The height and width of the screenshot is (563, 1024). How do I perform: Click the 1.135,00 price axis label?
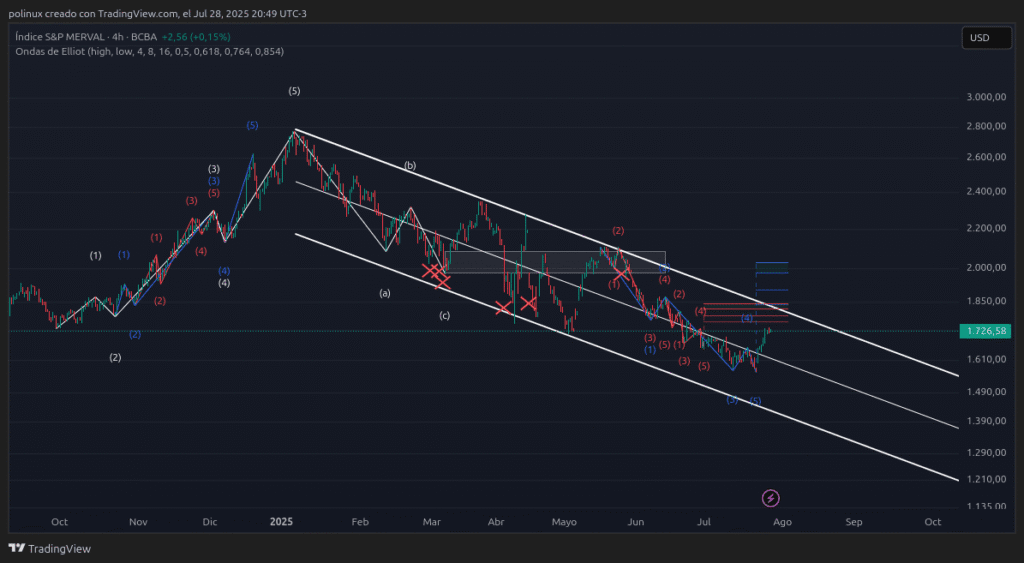pos(985,506)
